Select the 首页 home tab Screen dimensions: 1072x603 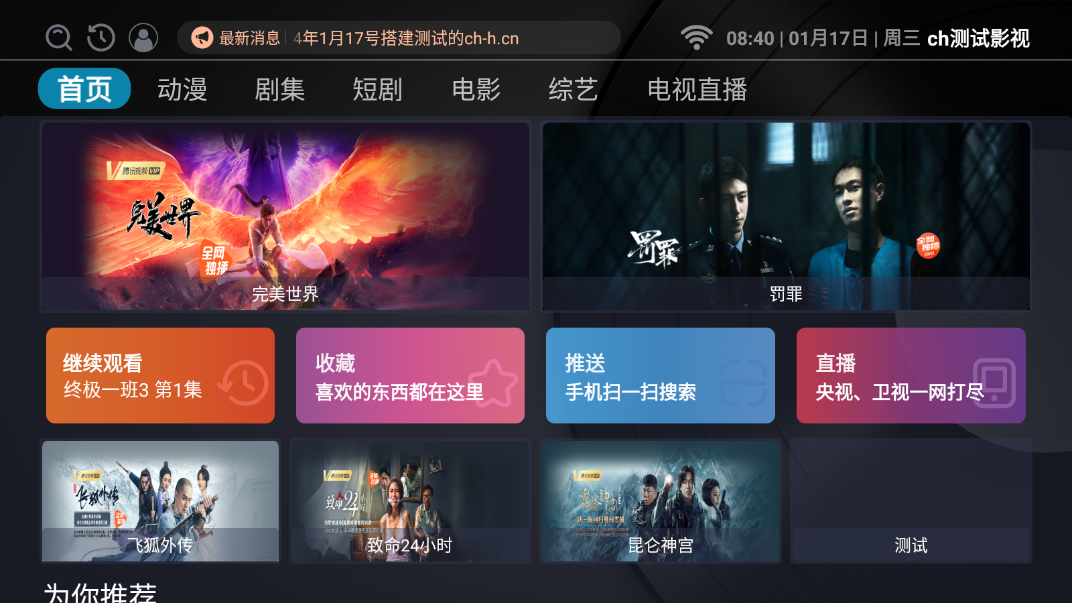pyautogui.click(x=84, y=89)
